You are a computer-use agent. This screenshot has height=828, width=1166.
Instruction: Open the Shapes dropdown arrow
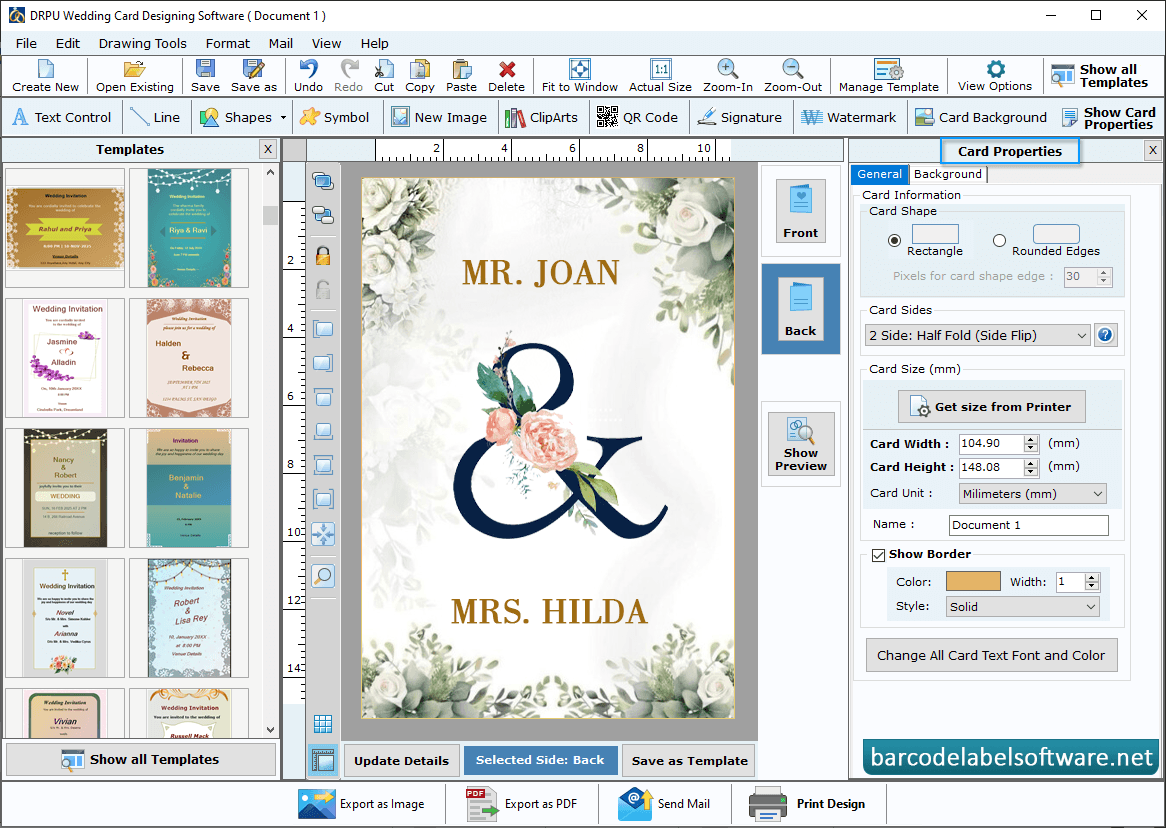[283, 118]
